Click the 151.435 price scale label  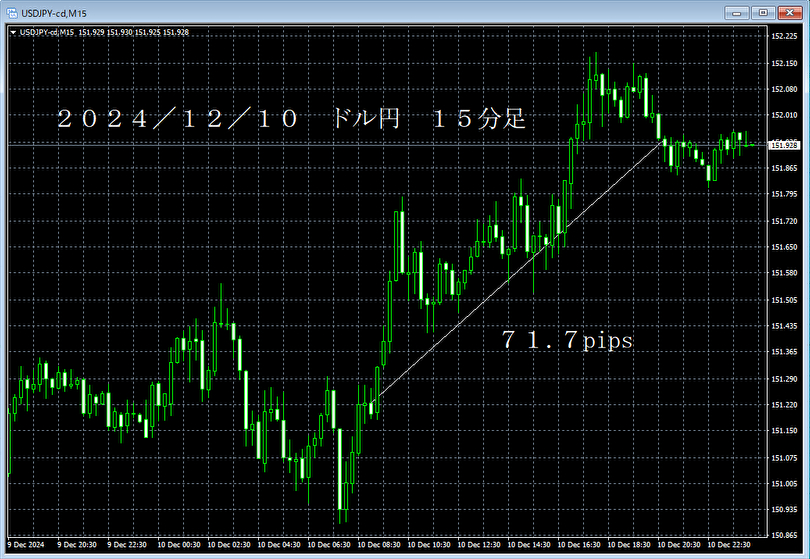[784, 326]
